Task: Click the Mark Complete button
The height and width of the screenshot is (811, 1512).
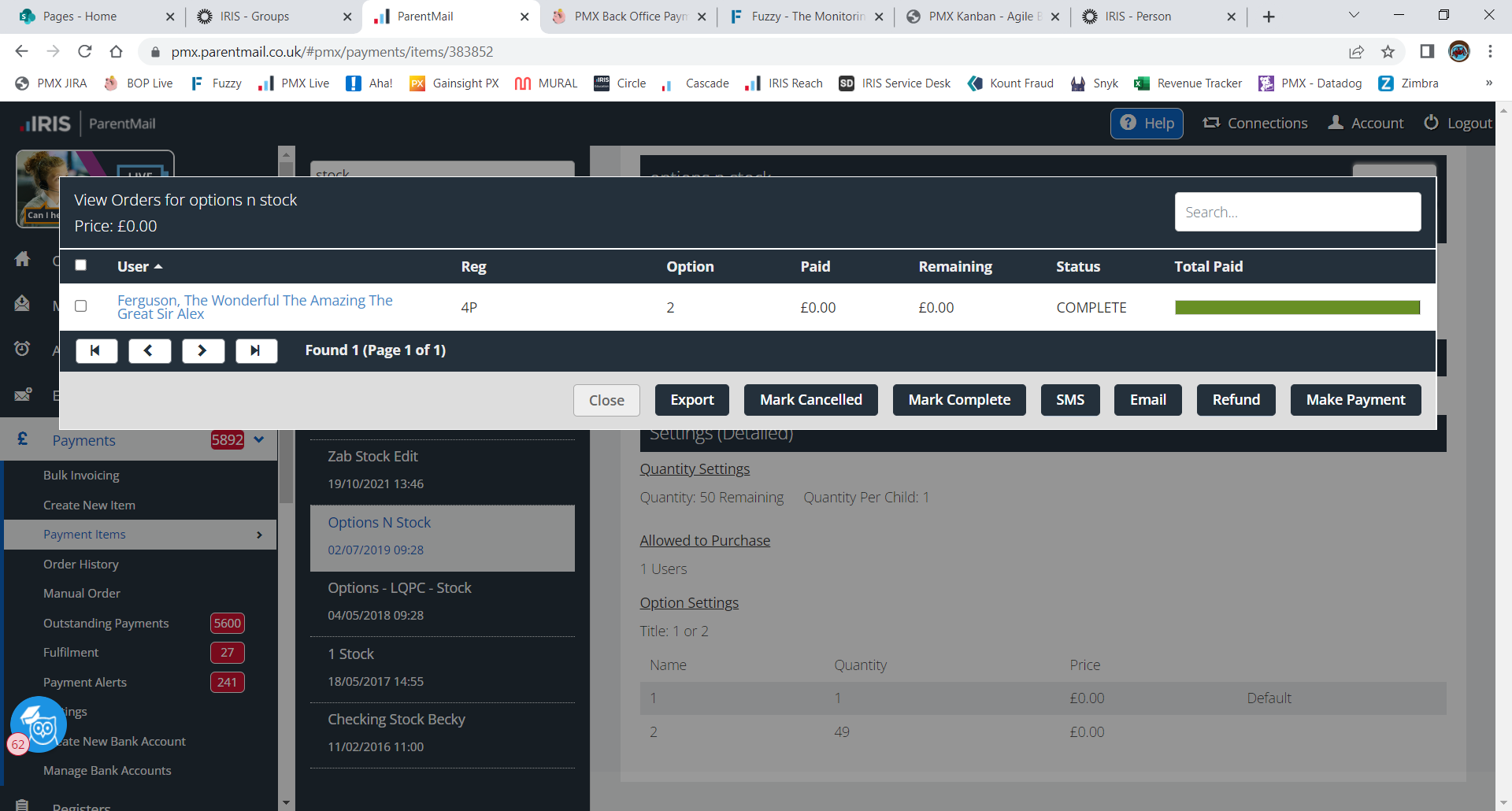Action: [x=958, y=400]
